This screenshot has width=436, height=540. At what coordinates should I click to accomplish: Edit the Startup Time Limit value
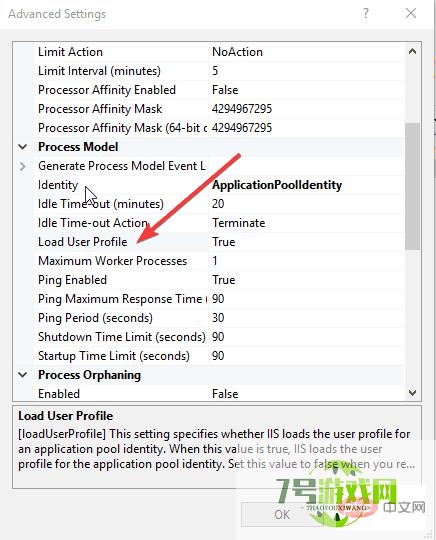(306, 356)
